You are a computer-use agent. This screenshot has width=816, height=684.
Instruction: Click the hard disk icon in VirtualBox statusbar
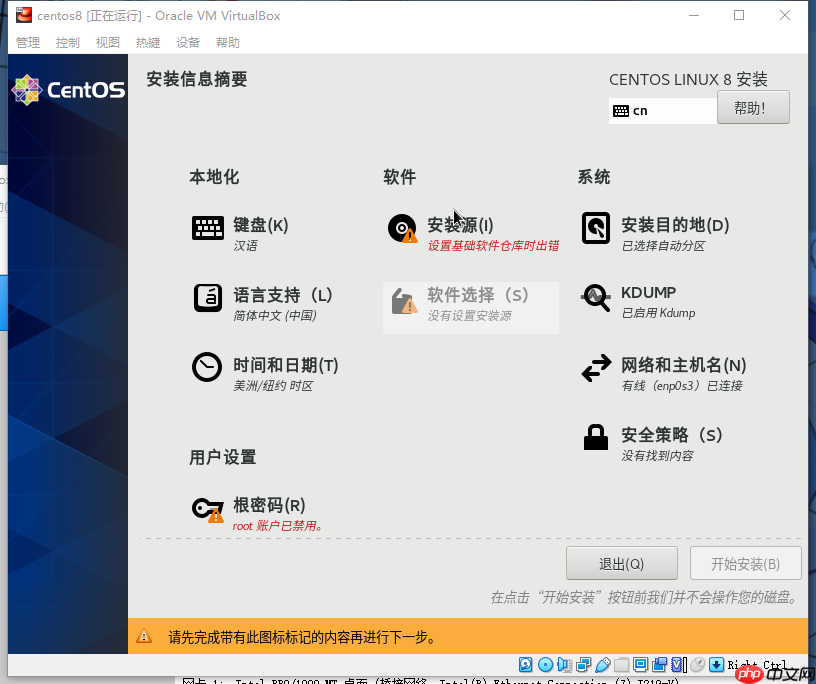click(525, 664)
